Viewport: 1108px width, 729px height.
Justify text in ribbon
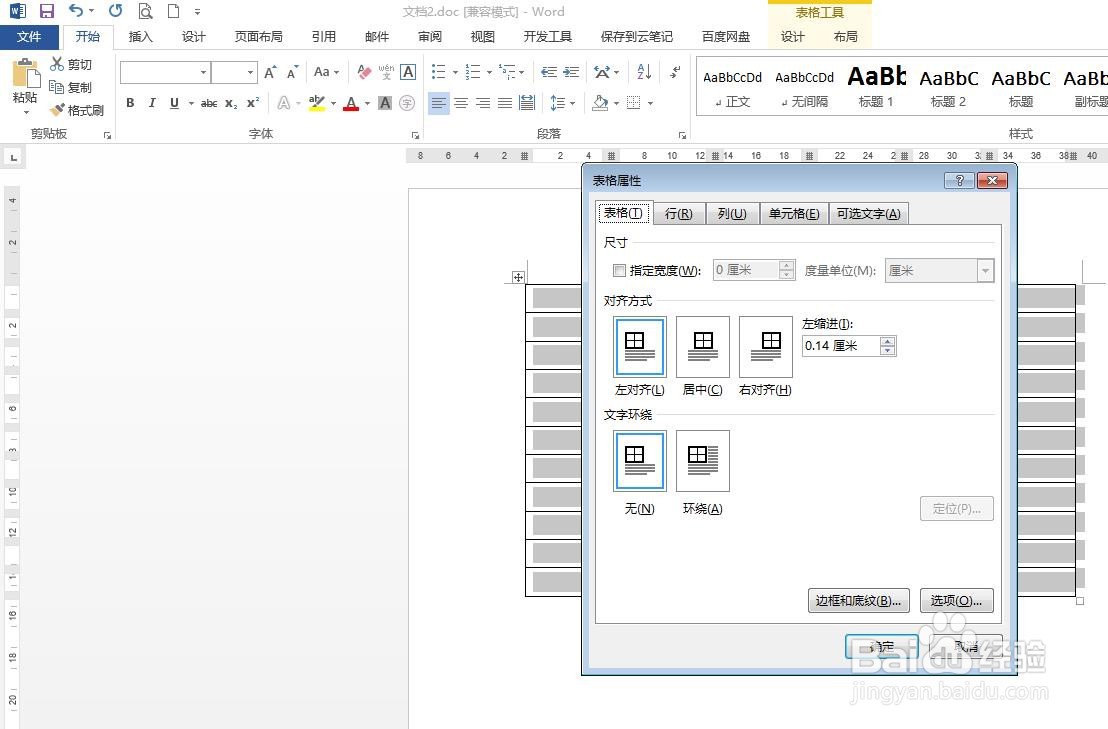point(505,103)
